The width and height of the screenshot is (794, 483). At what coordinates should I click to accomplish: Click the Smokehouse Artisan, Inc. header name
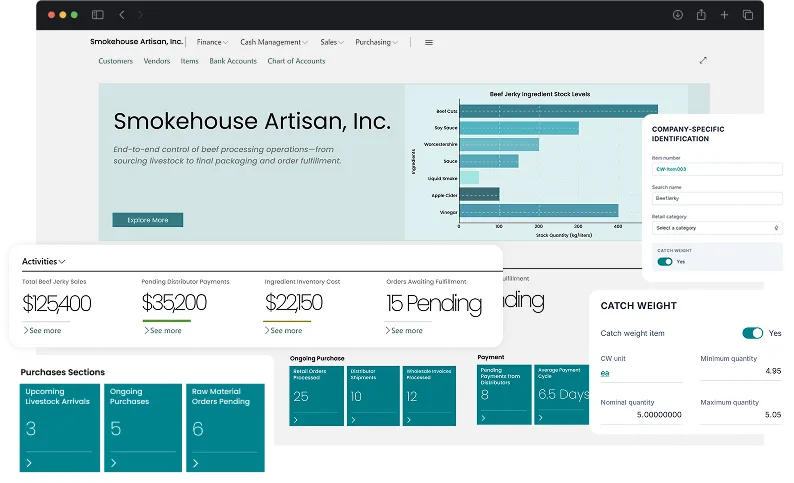136,42
